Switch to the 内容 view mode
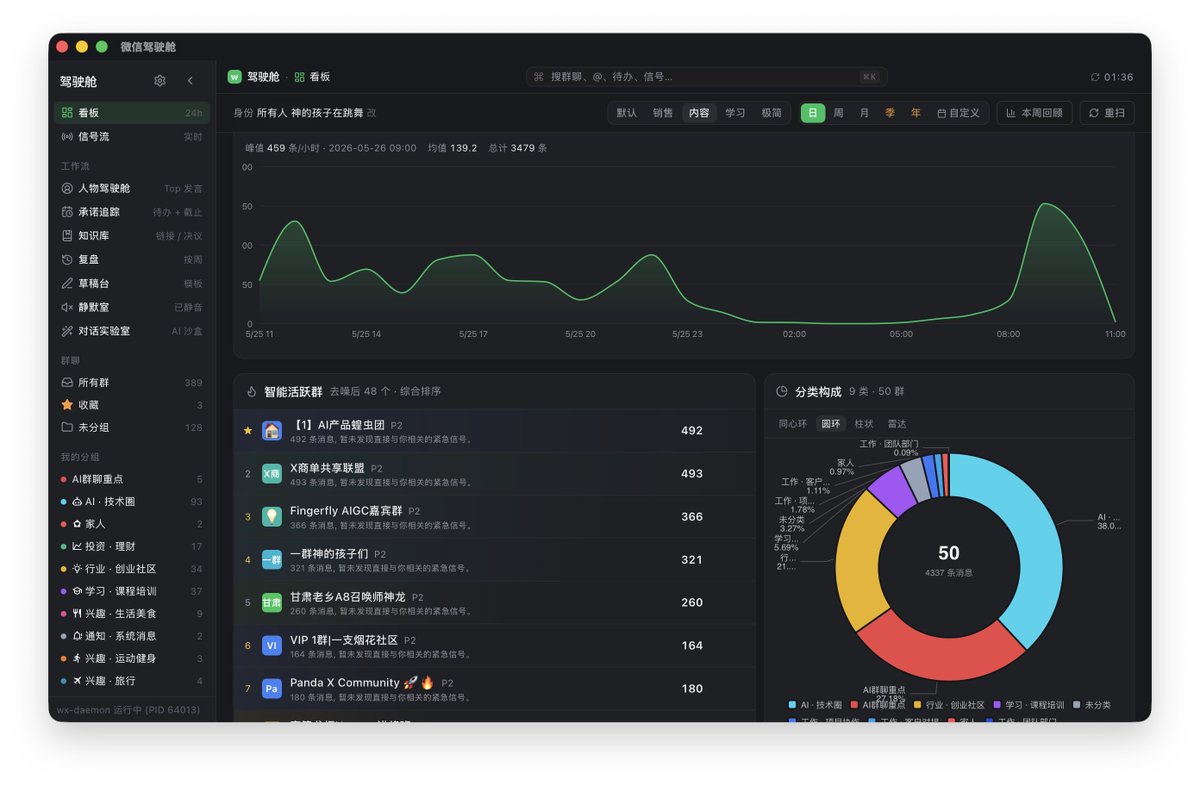 (x=699, y=113)
